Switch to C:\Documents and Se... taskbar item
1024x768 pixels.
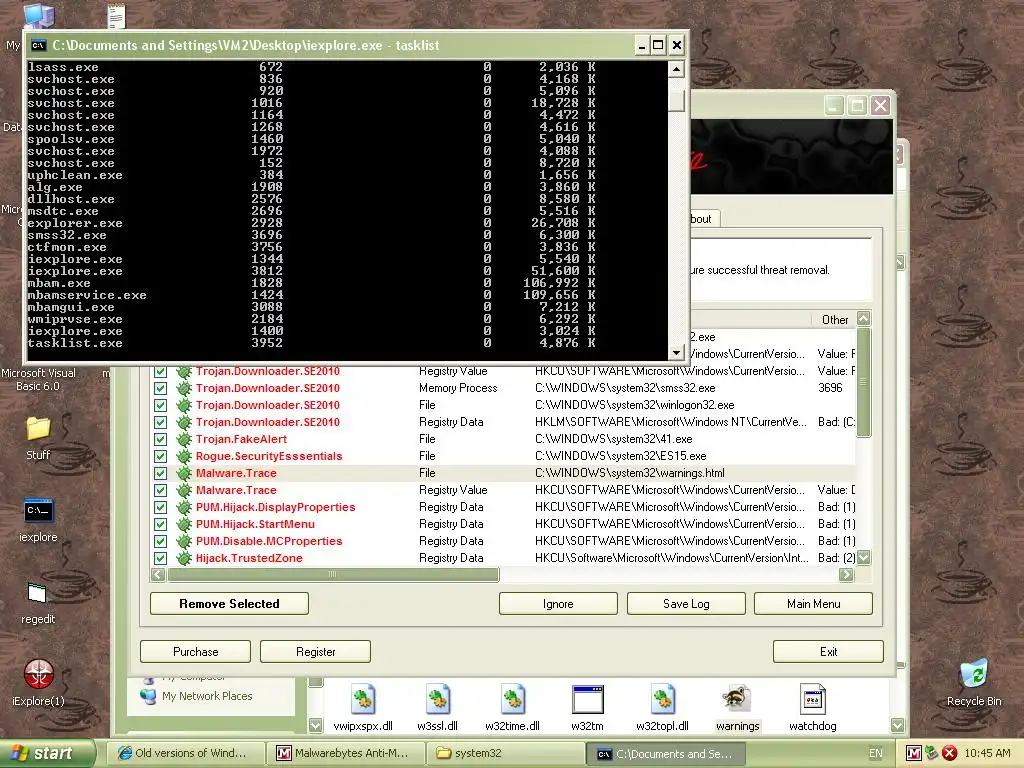pos(666,753)
